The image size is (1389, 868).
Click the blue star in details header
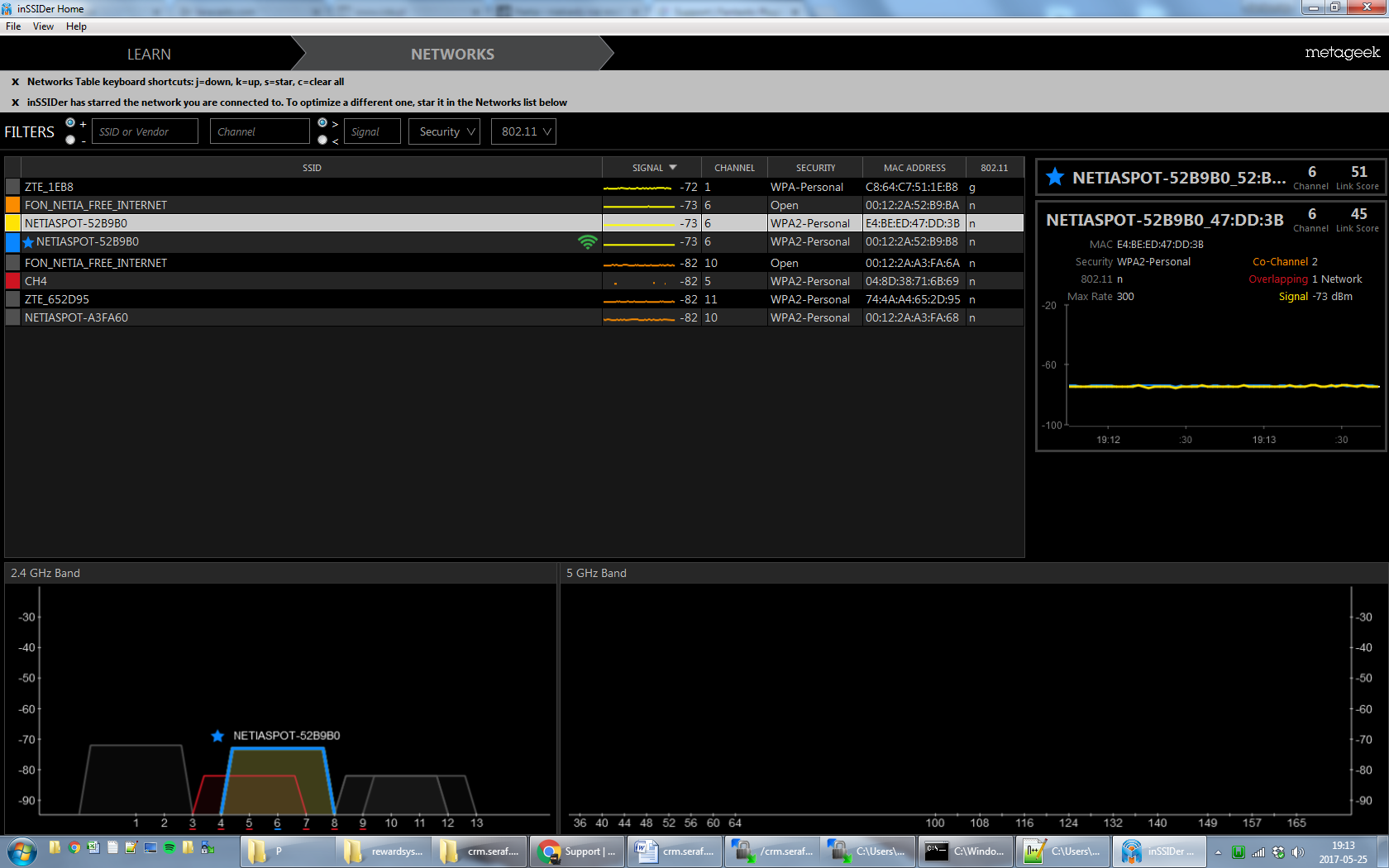[x=1054, y=177]
